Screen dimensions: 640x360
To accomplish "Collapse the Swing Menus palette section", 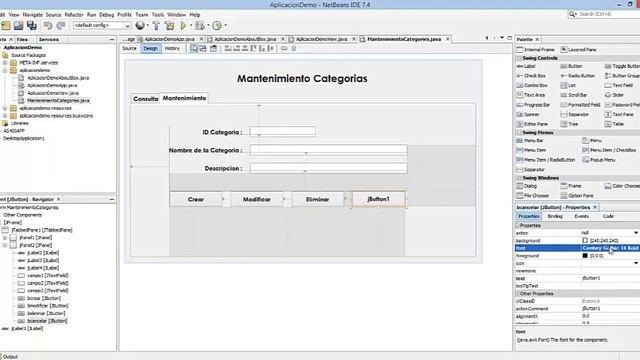I will (x=519, y=133).
